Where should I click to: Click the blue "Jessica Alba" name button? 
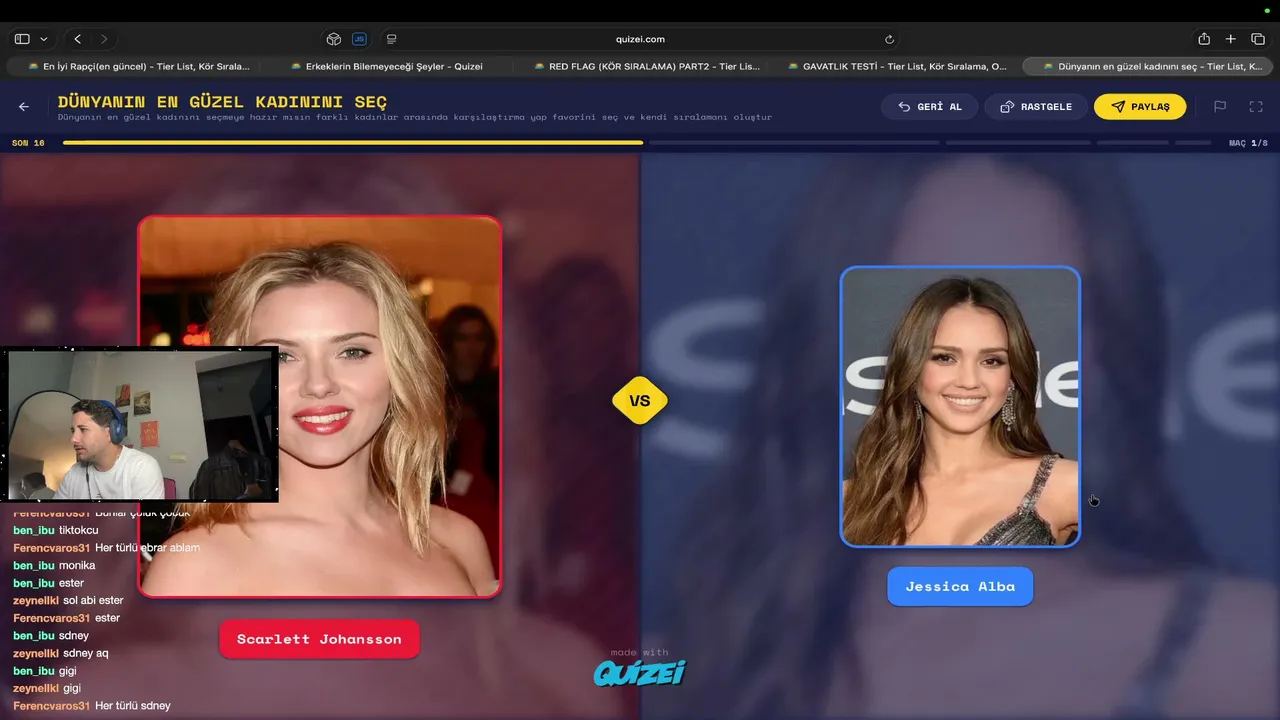(960, 587)
